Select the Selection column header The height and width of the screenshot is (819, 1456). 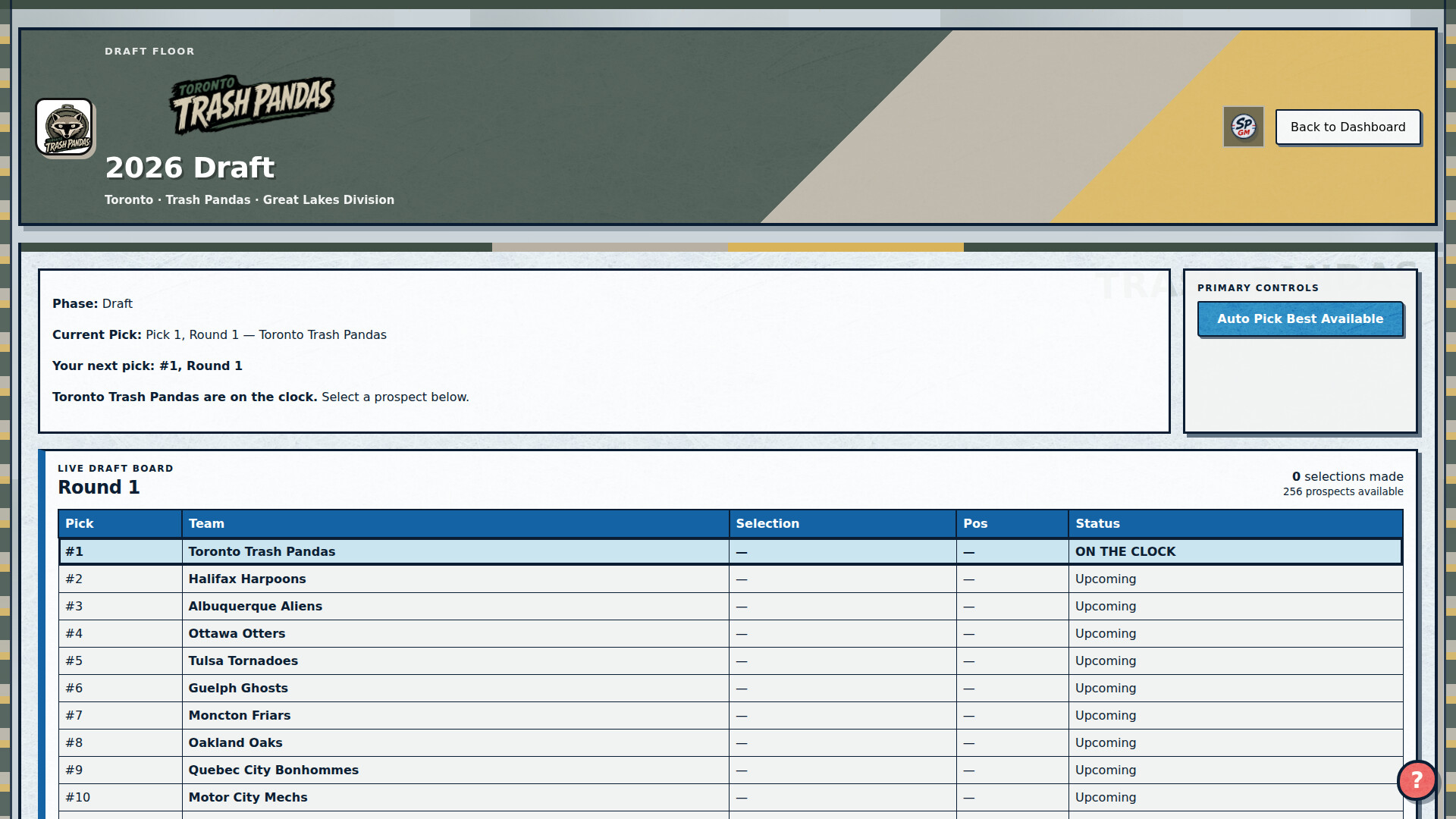pyautogui.click(x=843, y=523)
